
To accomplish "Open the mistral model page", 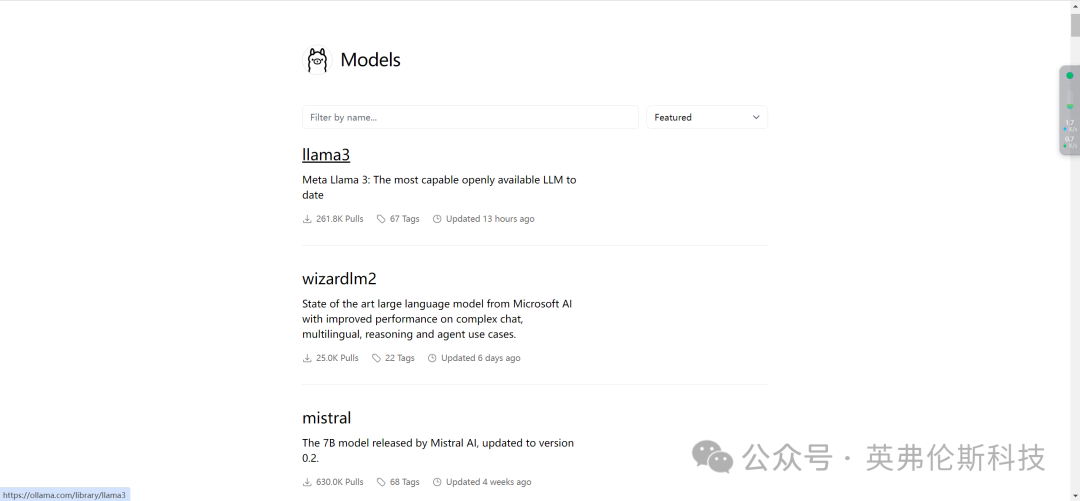I will [326, 418].
